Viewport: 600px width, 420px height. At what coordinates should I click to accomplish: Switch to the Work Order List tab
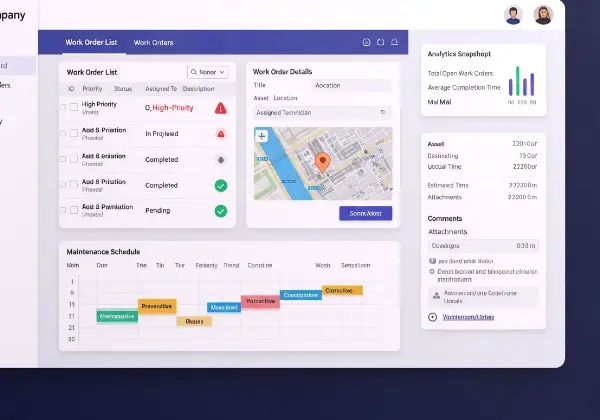(x=91, y=42)
